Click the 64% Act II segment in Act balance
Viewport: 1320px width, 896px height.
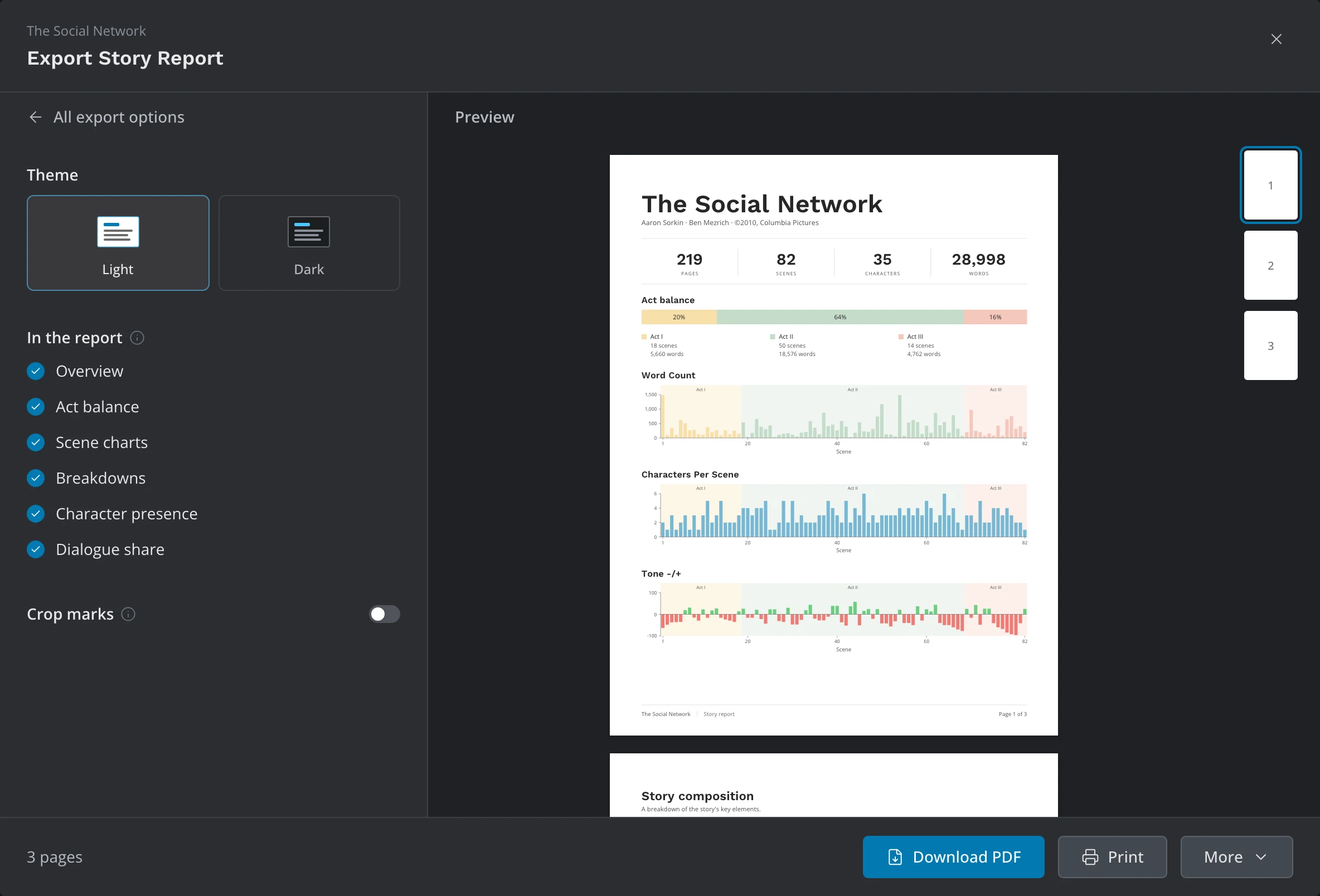(840, 317)
